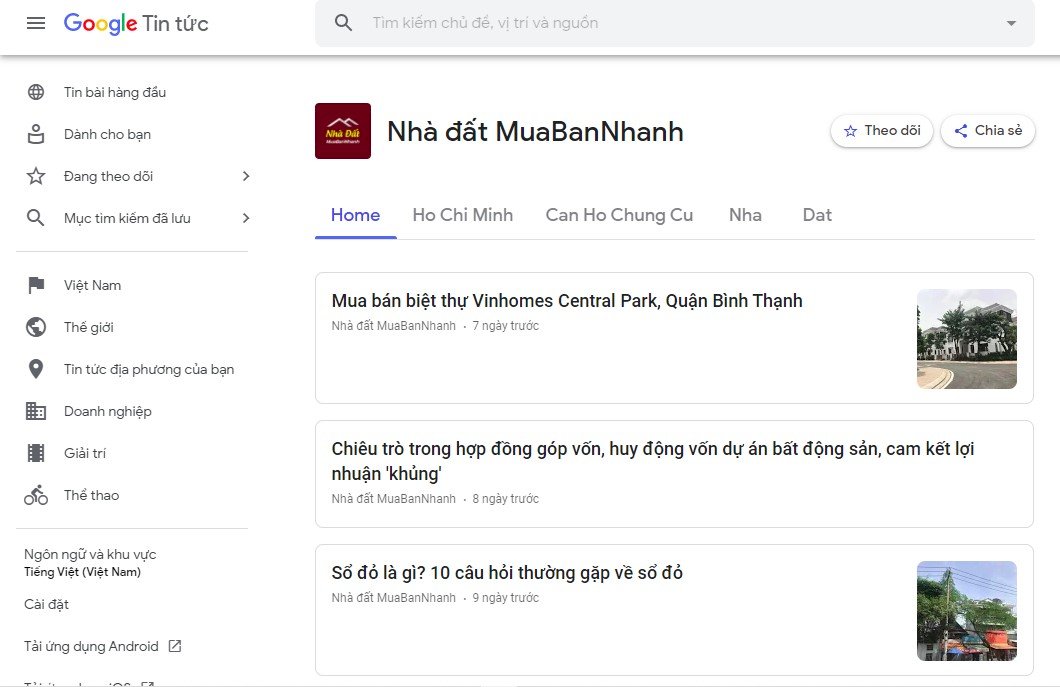Expand Mục tìm kiếm đã lưu
The height and width of the screenshot is (687, 1060).
pyautogui.click(x=246, y=217)
